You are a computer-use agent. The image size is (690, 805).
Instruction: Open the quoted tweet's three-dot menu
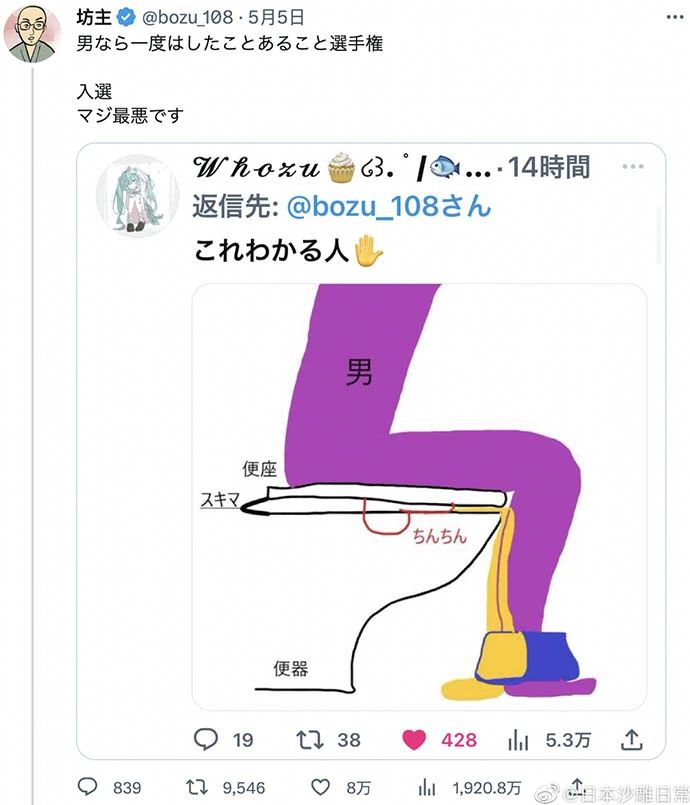point(632,166)
